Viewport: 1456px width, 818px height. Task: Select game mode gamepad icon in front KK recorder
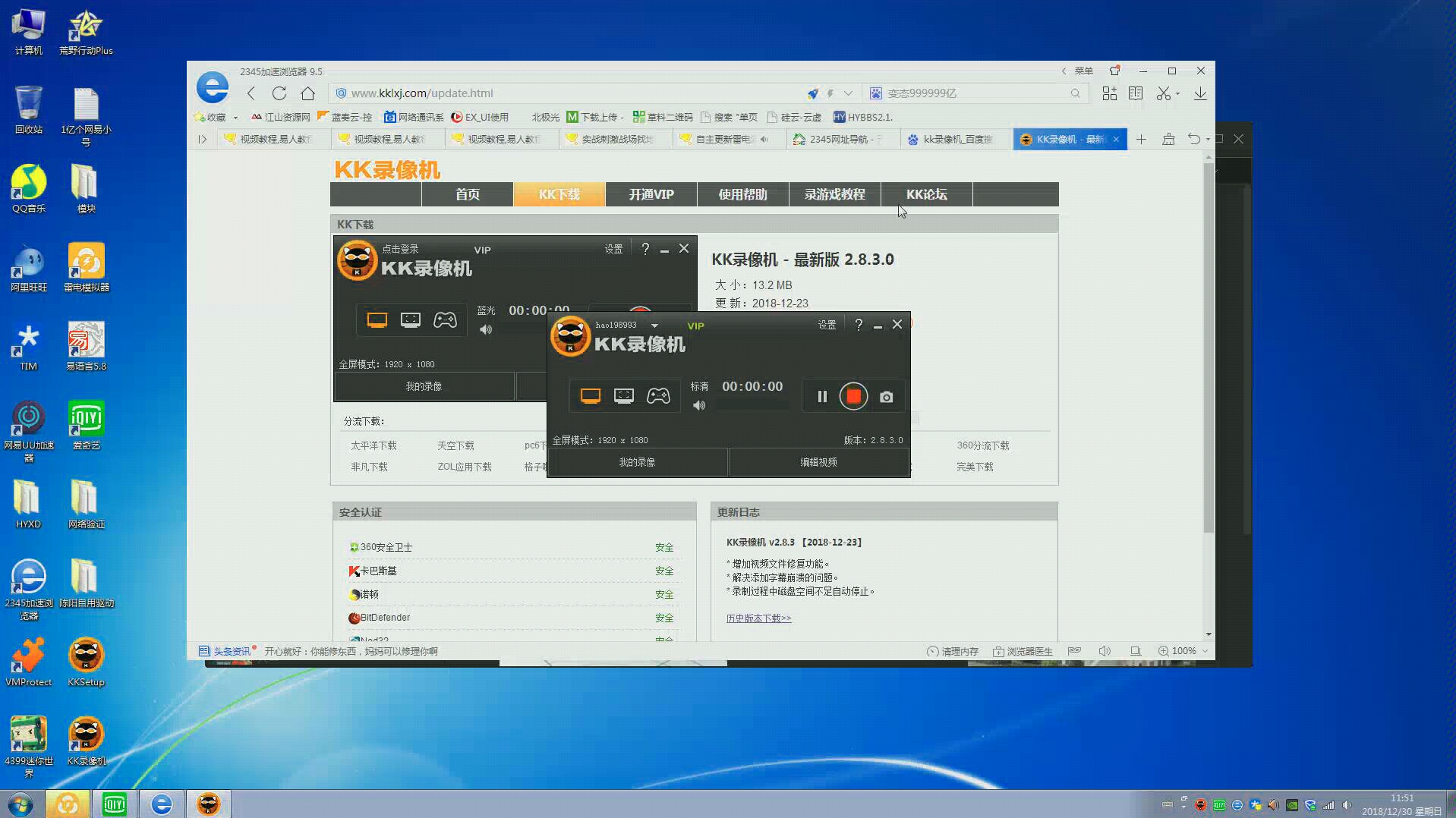(x=658, y=396)
